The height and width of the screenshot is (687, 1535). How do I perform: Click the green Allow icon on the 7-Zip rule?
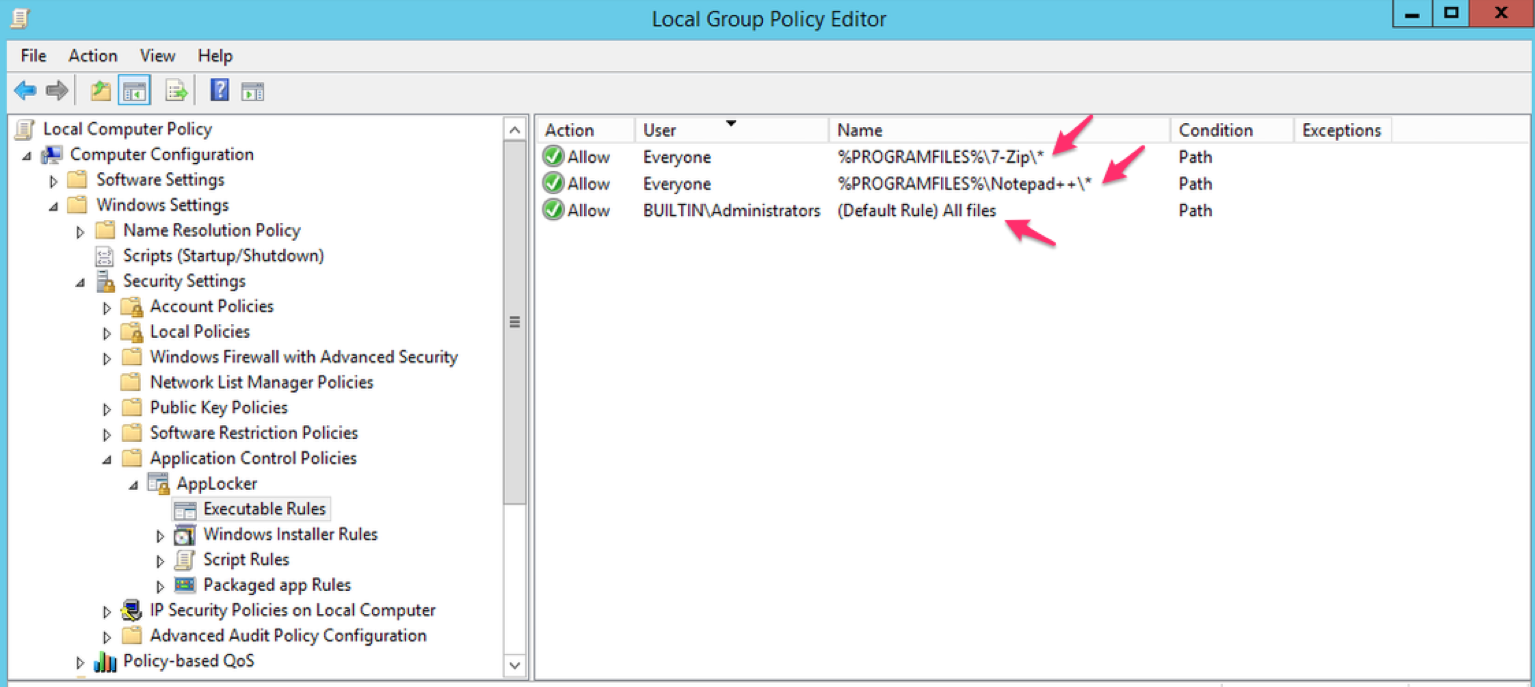[x=552, y=156]
